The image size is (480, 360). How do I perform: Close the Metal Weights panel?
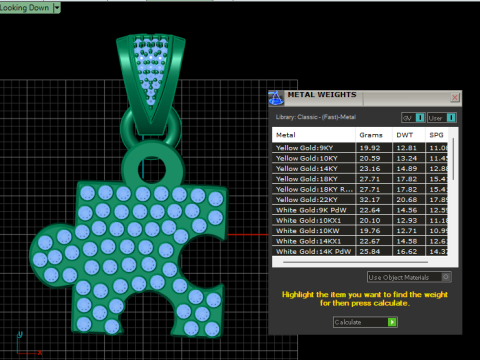pos(455,97)
